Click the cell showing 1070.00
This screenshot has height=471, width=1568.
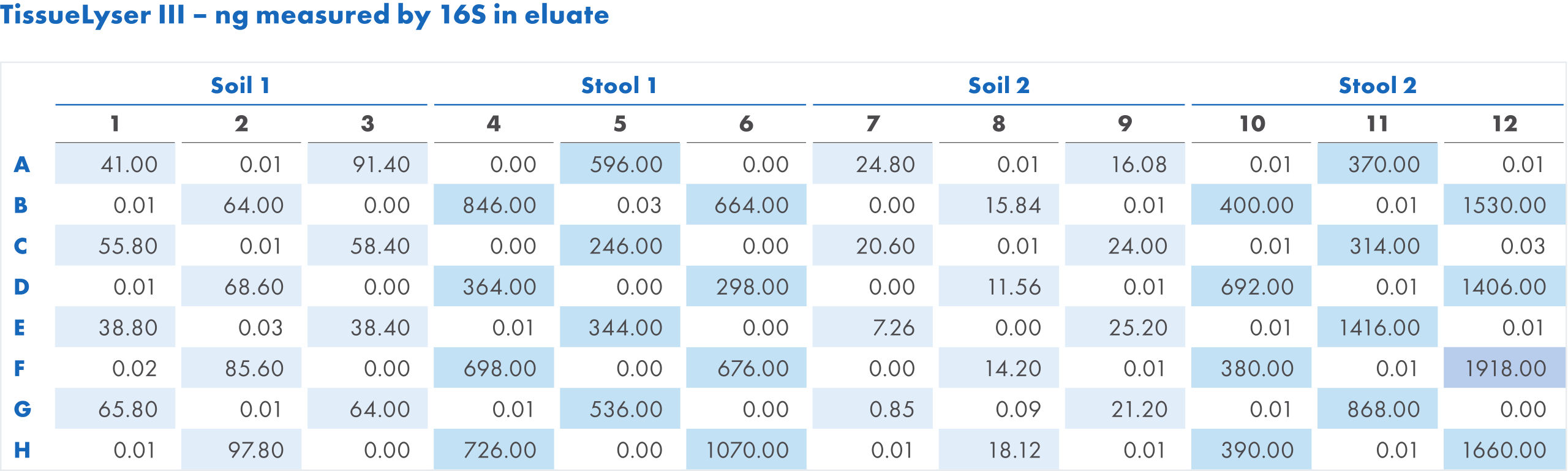coord(747,450)
